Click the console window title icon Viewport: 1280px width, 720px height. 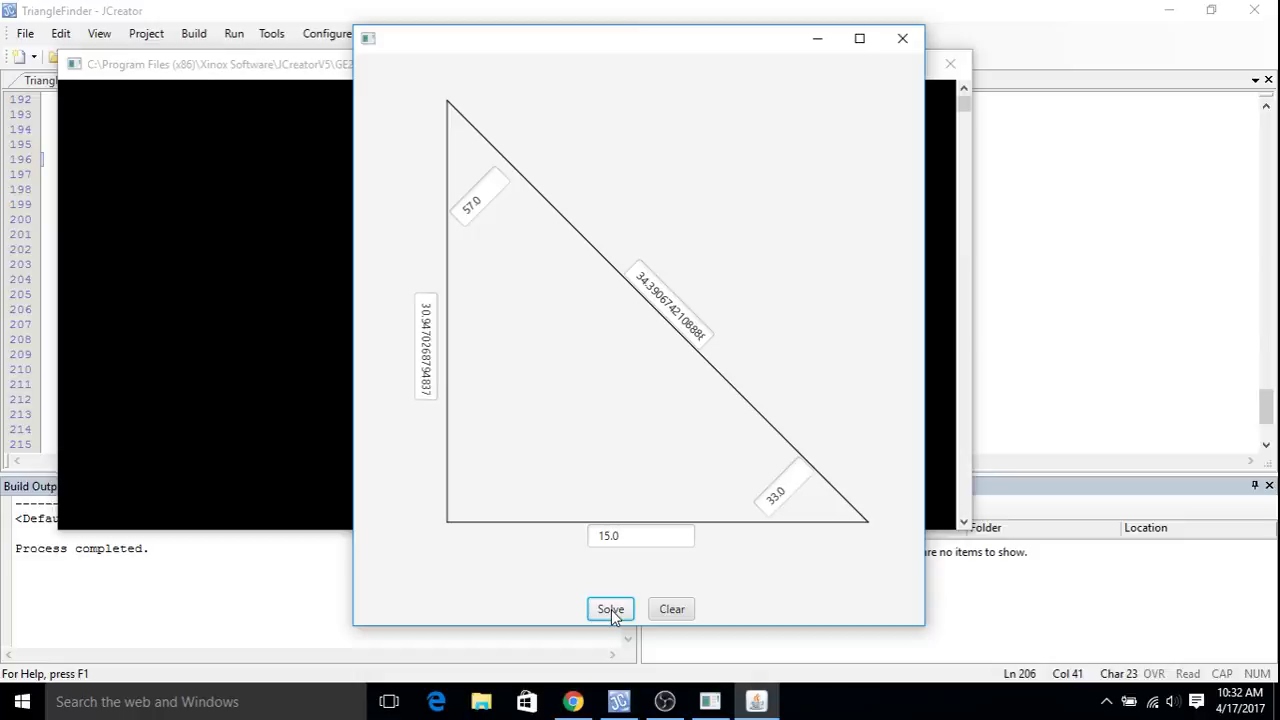[x=74, y=64]
